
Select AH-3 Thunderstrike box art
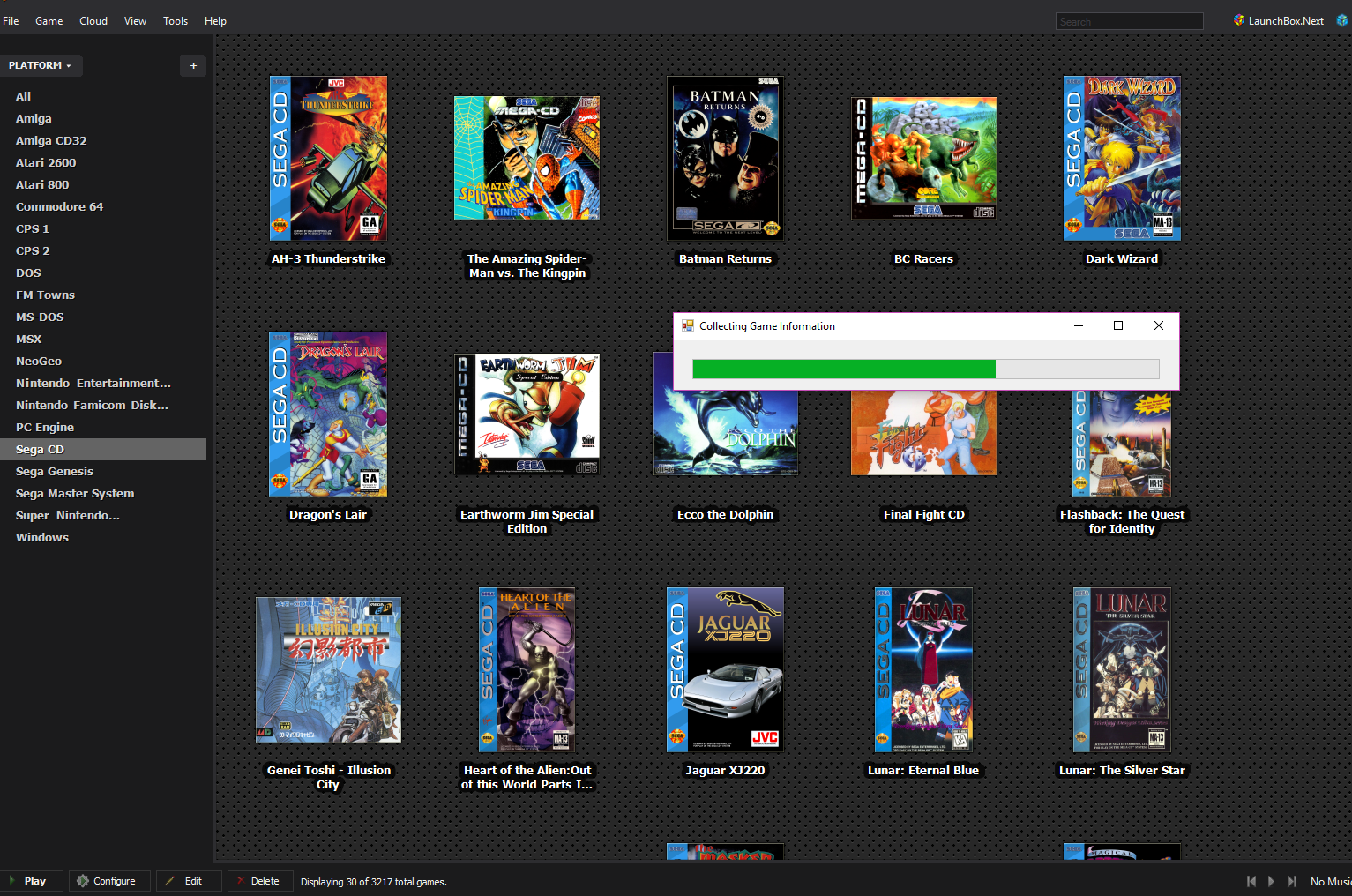click(x=328, y=158)
